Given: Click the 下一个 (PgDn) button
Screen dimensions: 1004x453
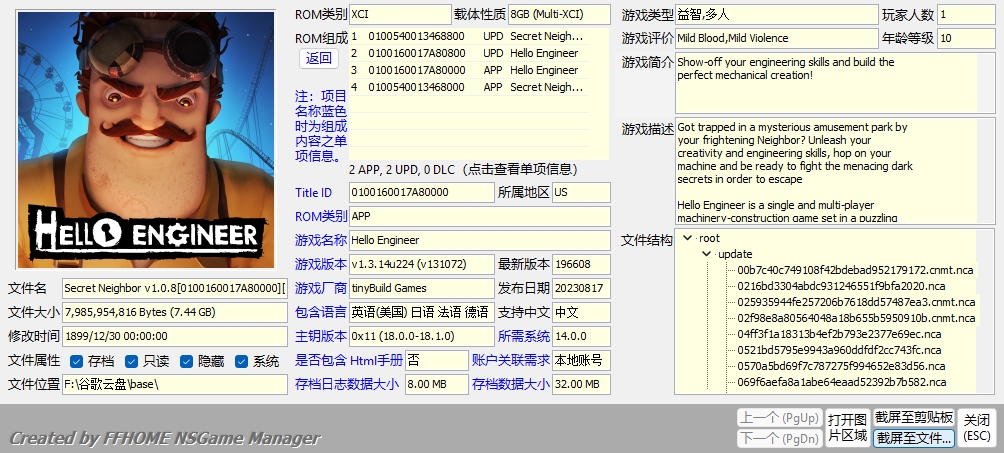Looking at the screenshot, I should tap(779, 438).
